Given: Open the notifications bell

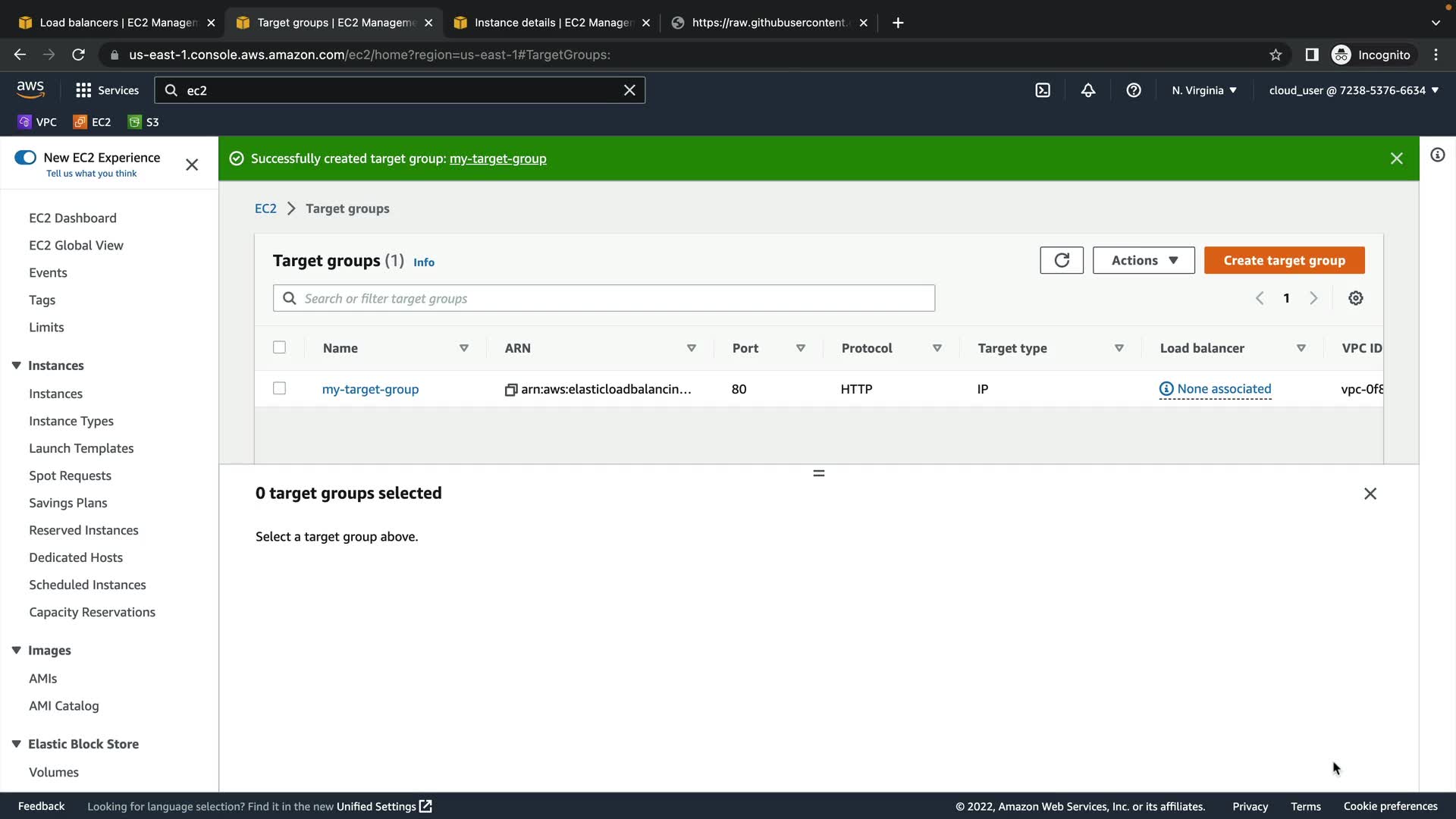Looking at the screenshot, I should pos(1088,90).
